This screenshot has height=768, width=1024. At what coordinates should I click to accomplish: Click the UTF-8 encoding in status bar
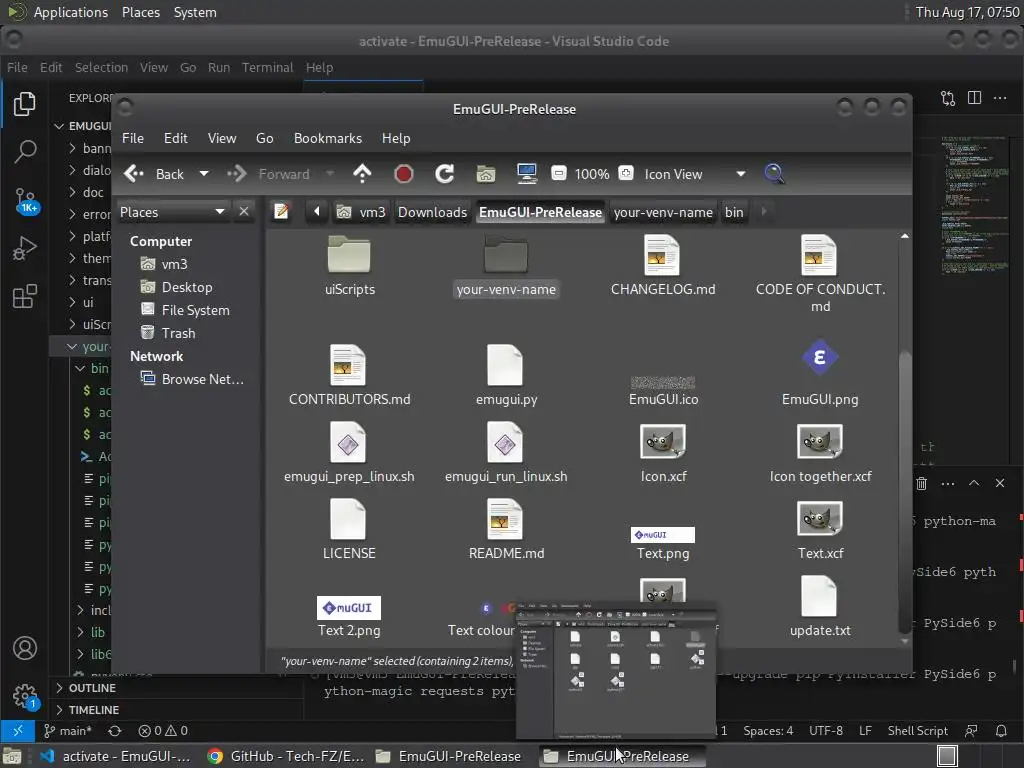click(x=825, y=731)
